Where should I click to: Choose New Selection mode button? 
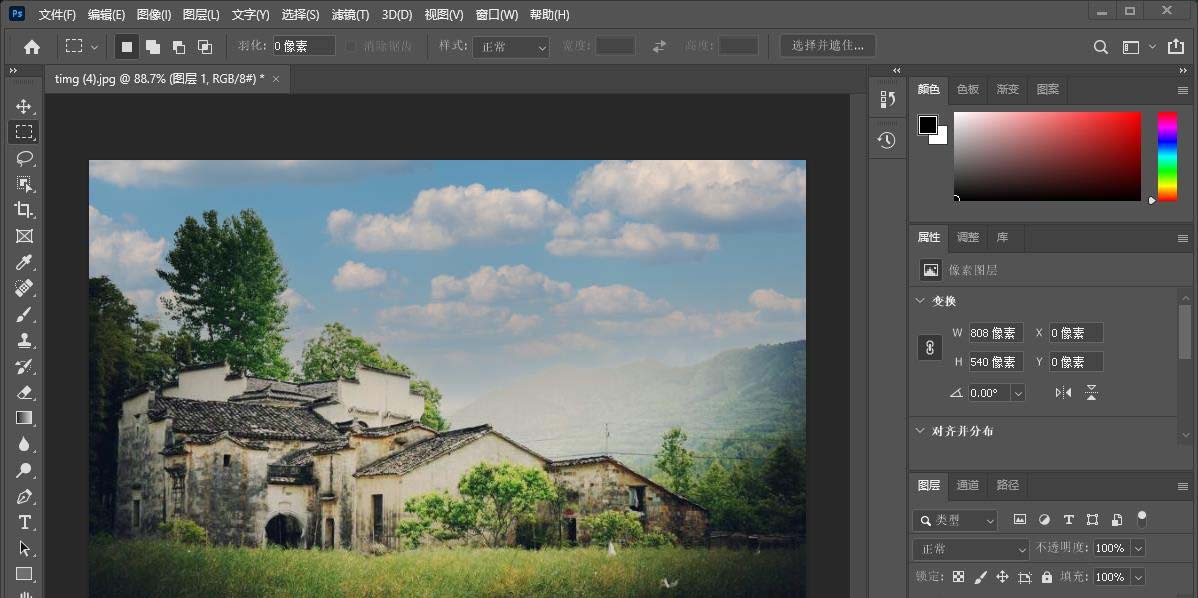(127, 47)
